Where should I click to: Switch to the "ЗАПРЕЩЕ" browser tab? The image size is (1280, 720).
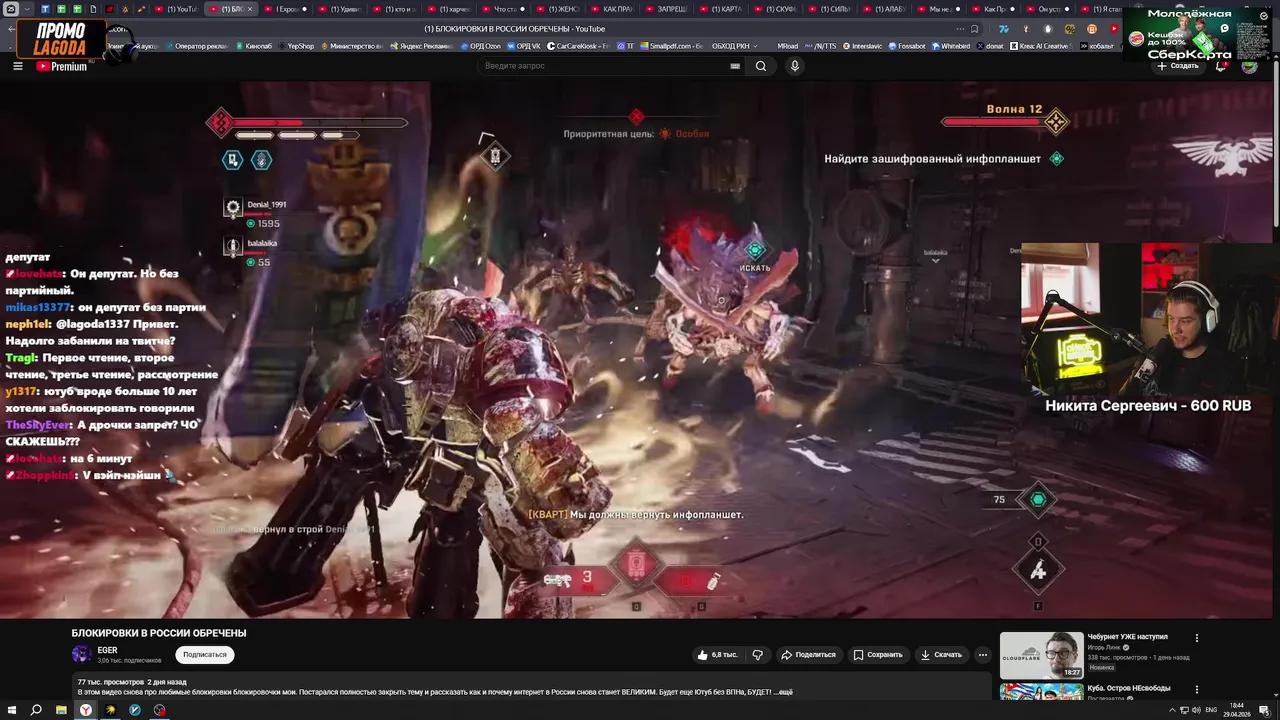point(664,9)
